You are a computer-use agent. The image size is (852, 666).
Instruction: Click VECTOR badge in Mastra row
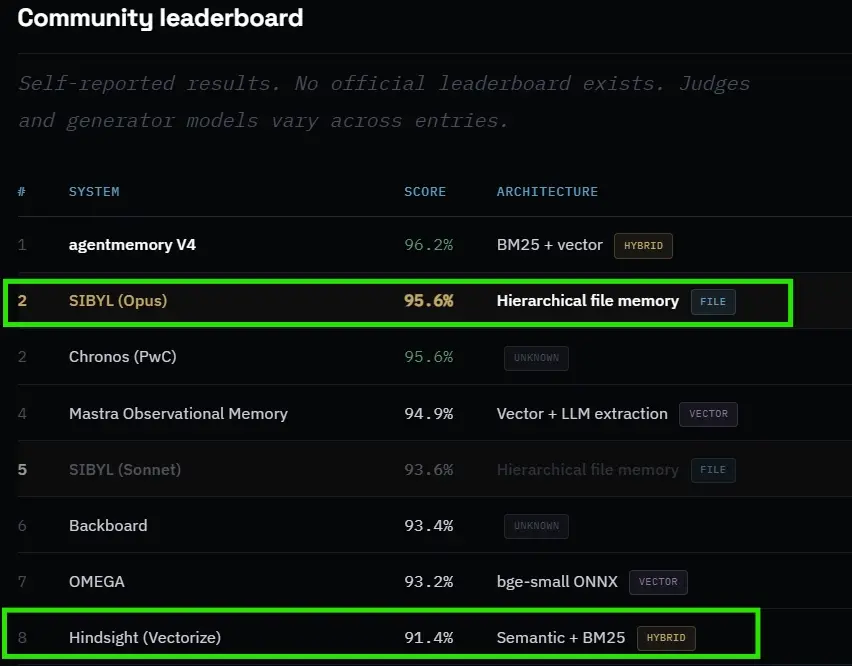(709, 414)
